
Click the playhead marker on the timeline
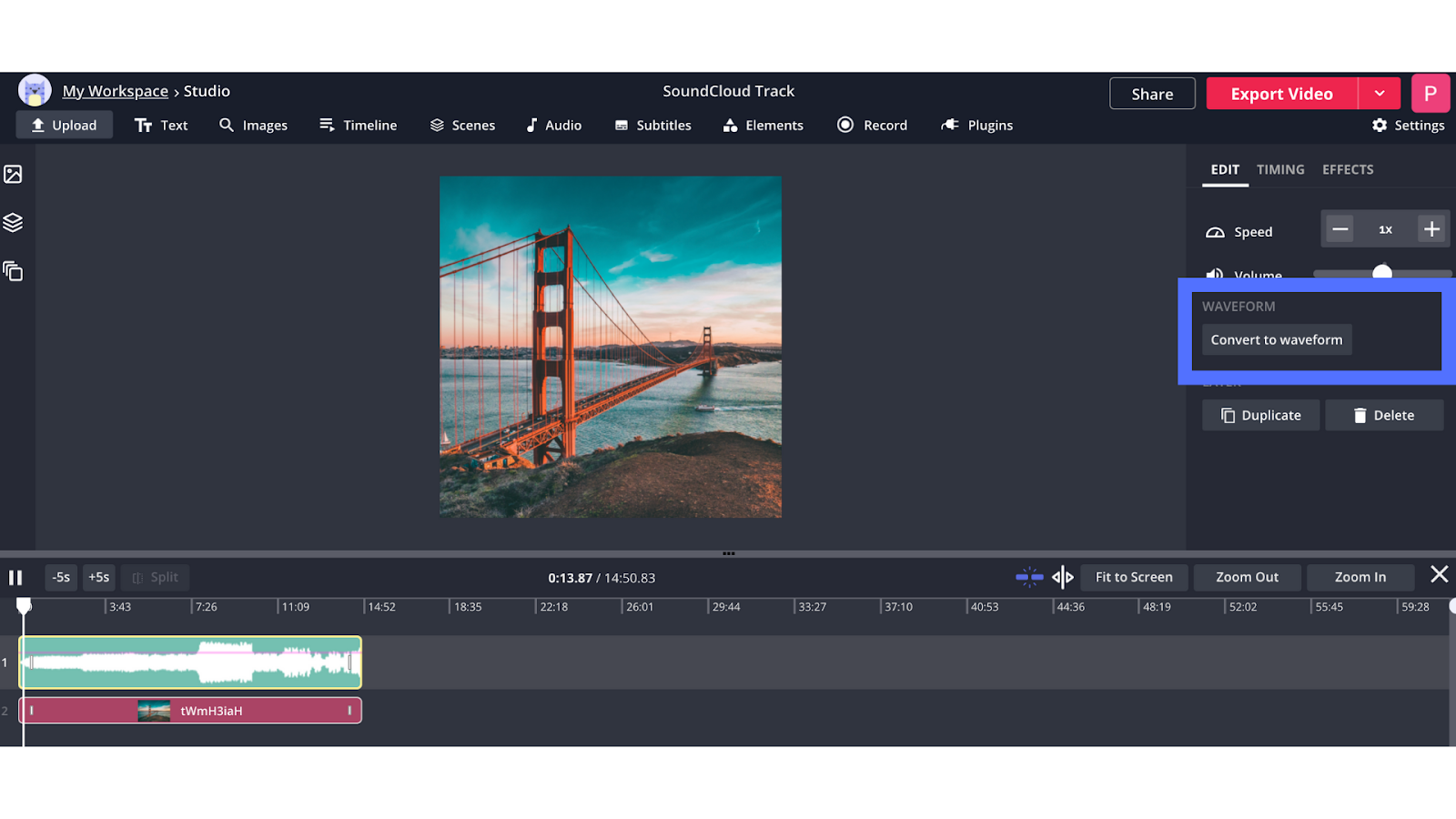click(x=24, y=605)
